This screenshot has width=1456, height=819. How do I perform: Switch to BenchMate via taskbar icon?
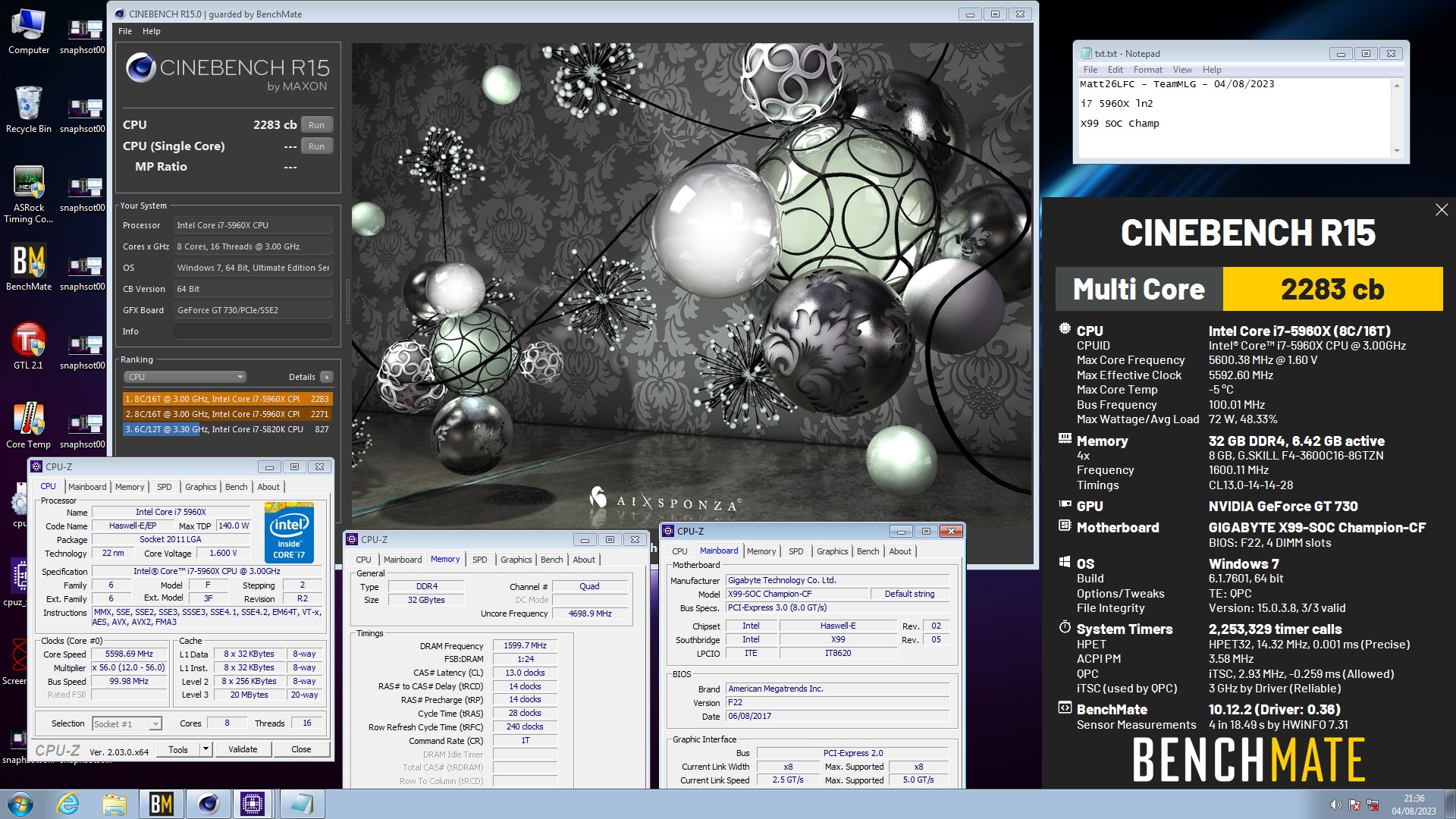[161, 804]
